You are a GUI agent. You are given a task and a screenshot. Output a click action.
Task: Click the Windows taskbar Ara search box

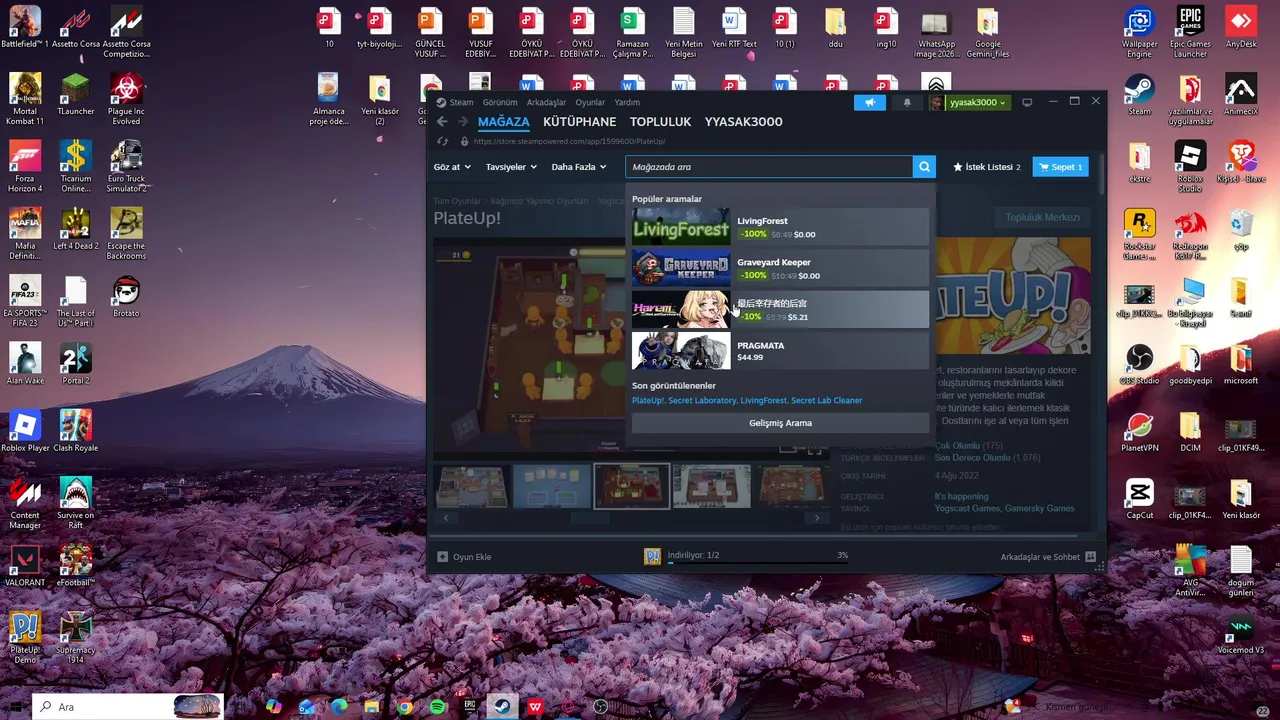[128, 706]
